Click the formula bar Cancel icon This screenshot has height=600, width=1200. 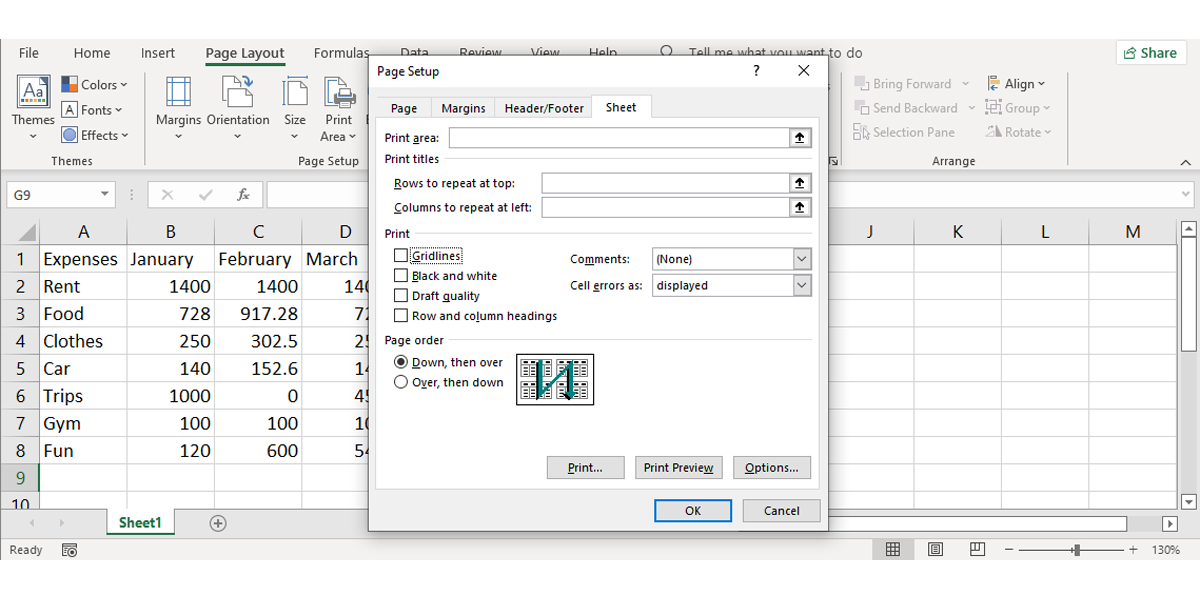(x=167, y=195)
